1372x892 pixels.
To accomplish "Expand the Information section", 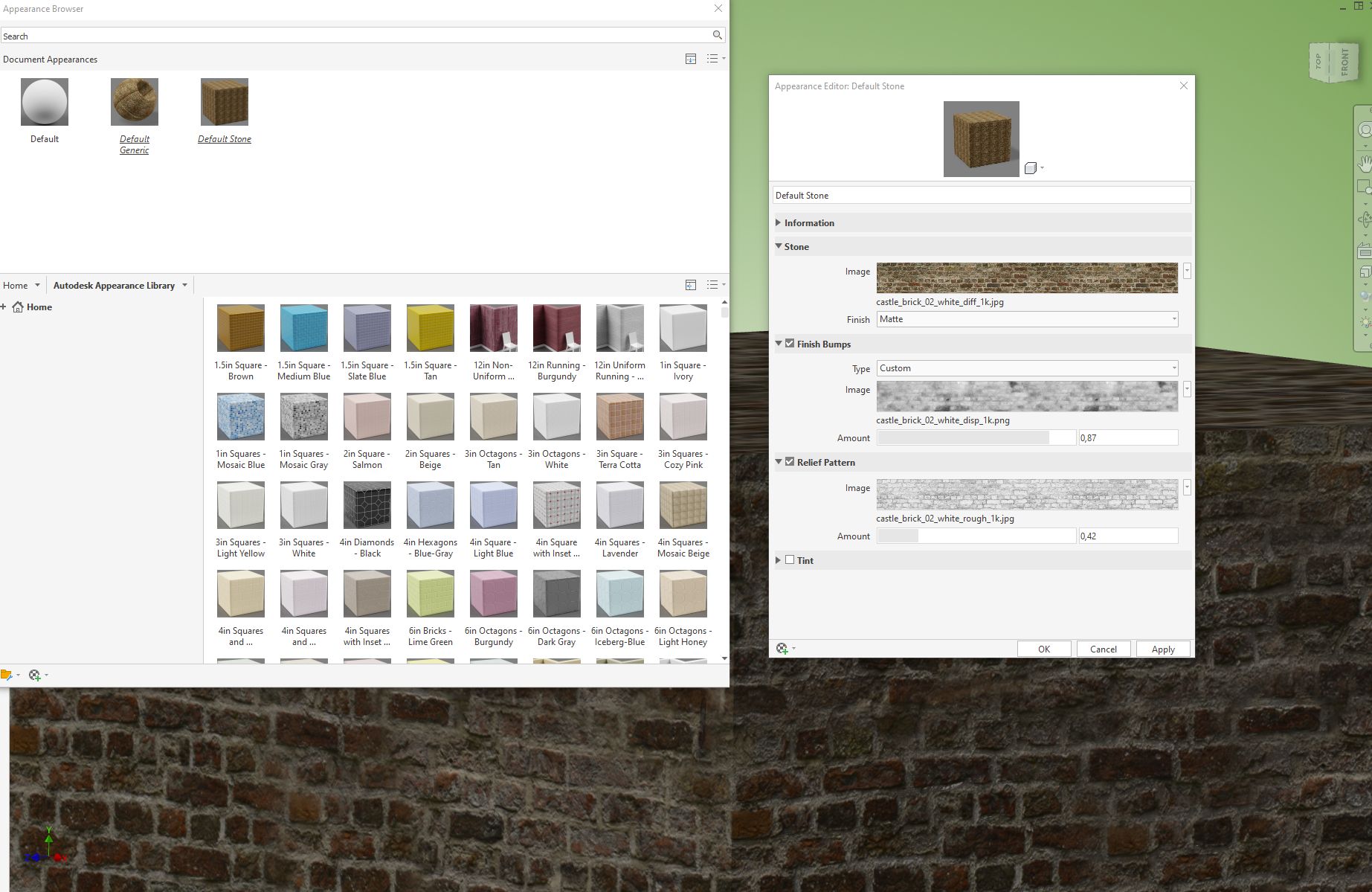I will click(779, 222).
